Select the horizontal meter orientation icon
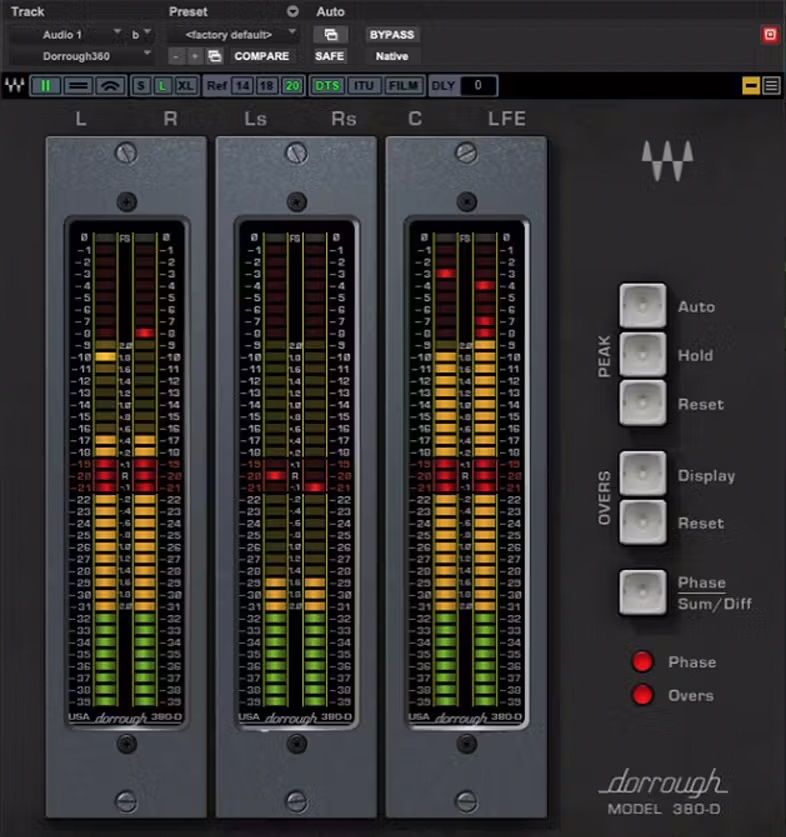The height and width of the screenshot is (837, 786). pyautogui.click(x=78, y=86)
